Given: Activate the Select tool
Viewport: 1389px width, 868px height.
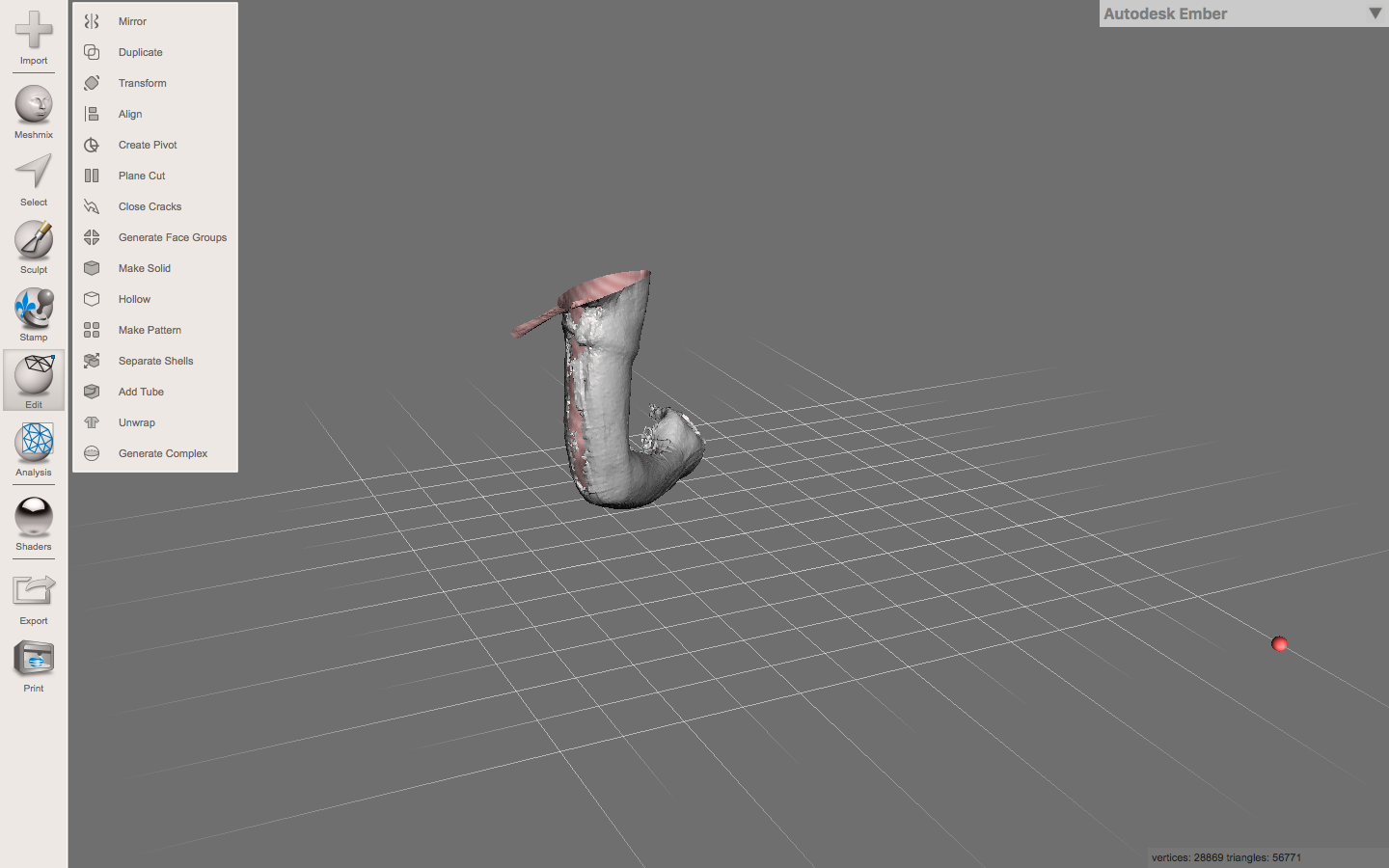Looking at the screenshot, I should pos(34,173).
